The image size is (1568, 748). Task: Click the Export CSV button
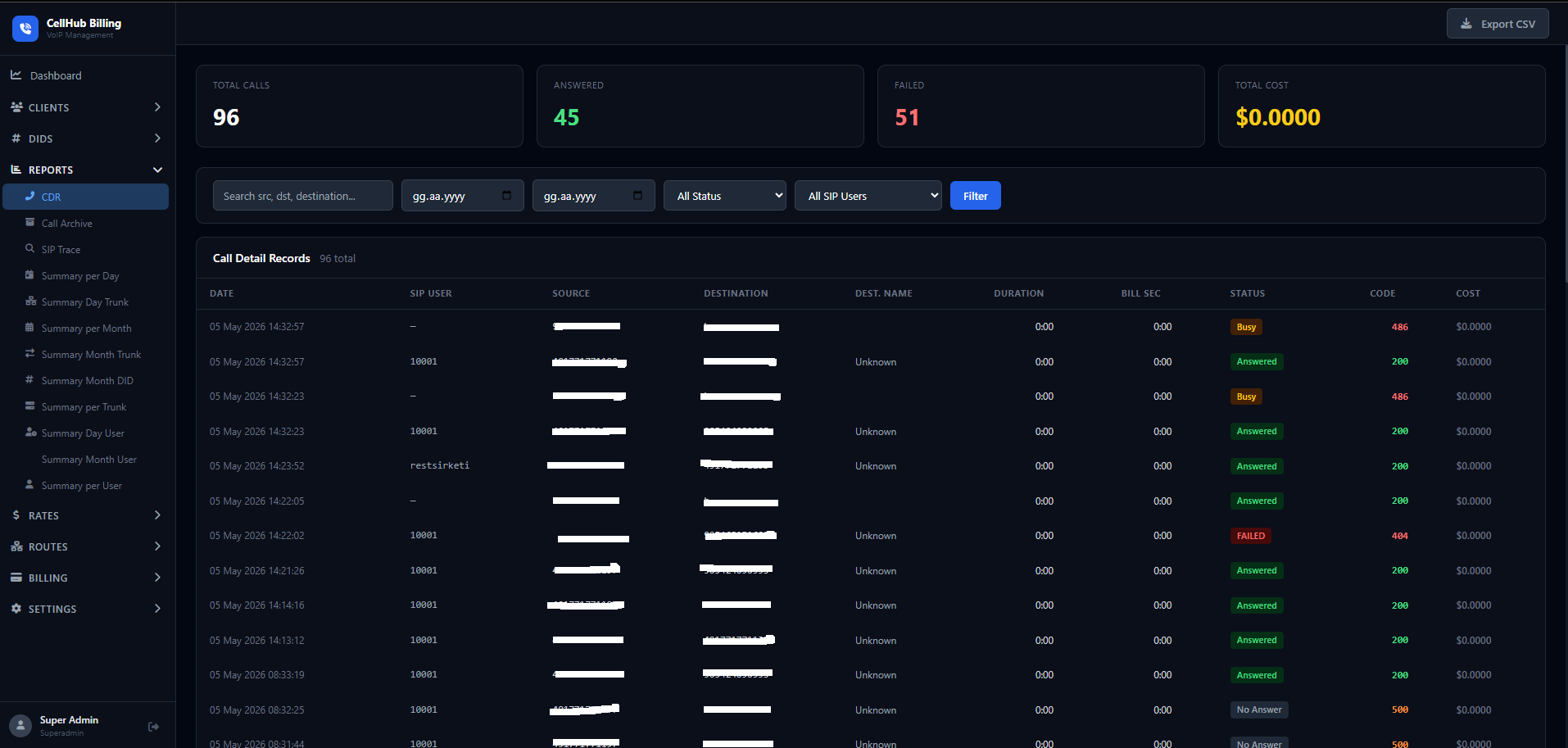click(1498, 24)
